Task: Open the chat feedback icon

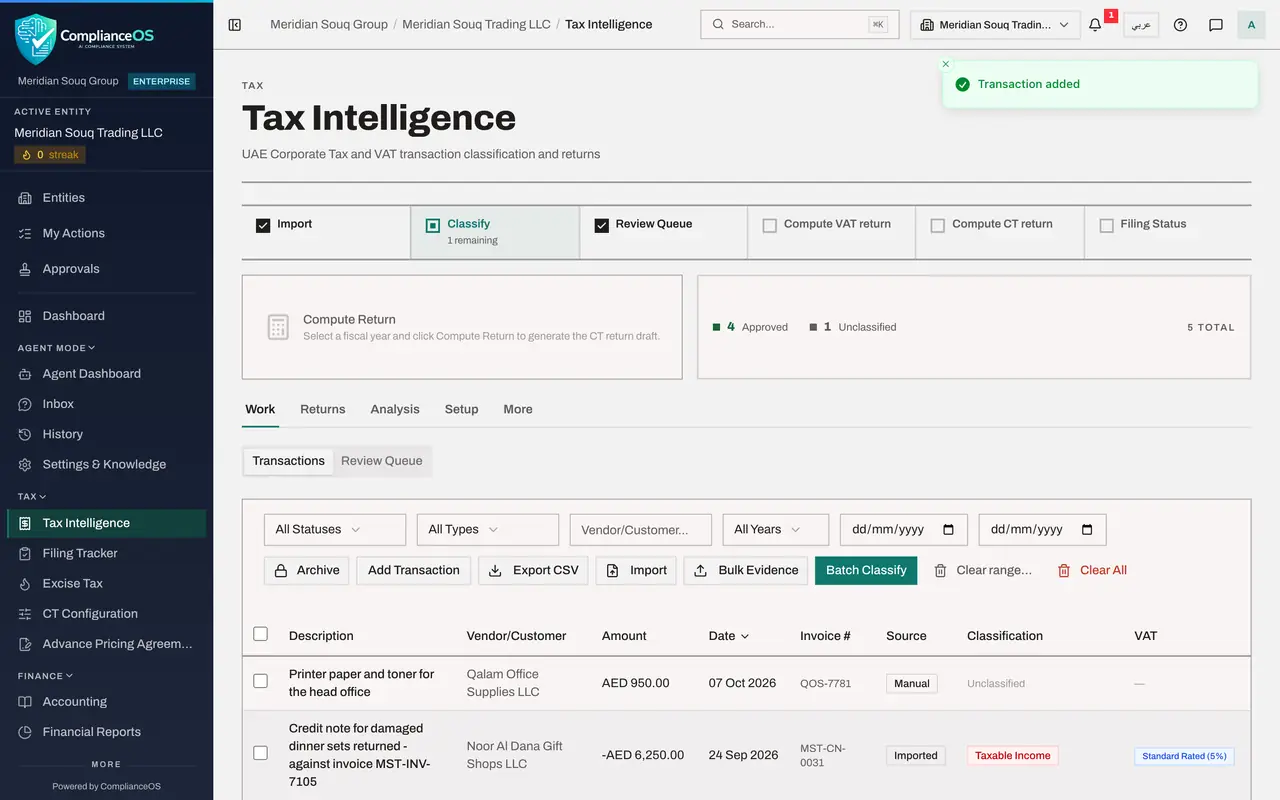Action: tap(1216, 24)
